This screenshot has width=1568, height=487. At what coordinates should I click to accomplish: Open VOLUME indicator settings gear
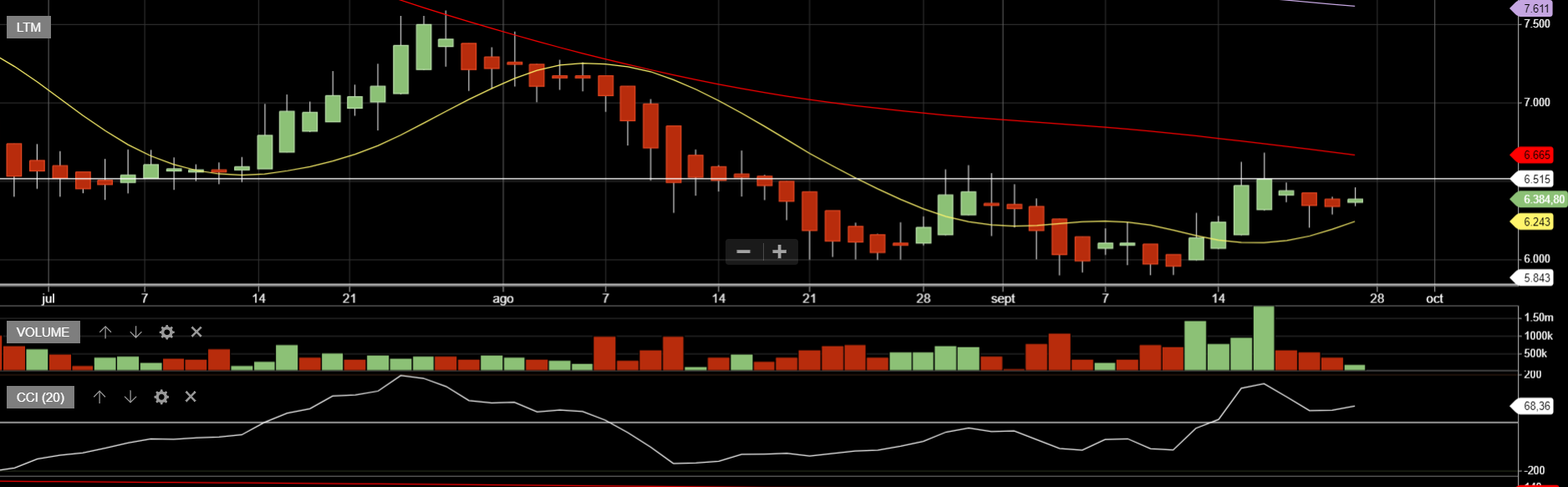[x=167, y=332]
